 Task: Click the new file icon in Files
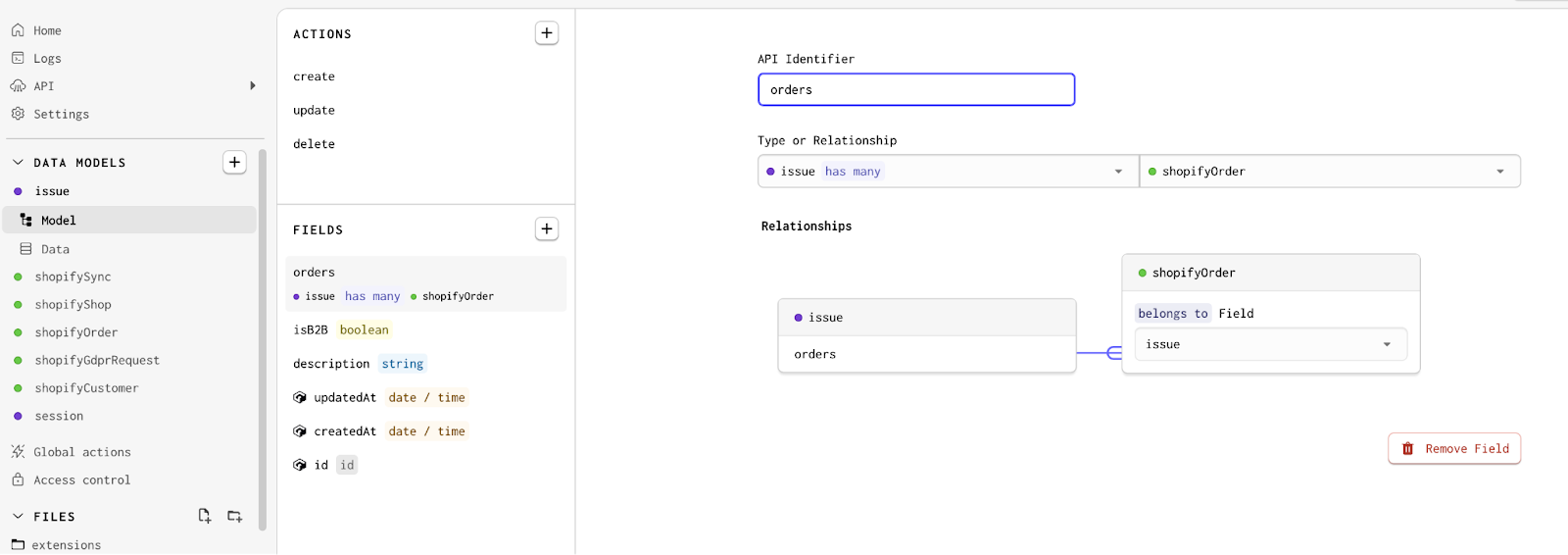point(205,516)
